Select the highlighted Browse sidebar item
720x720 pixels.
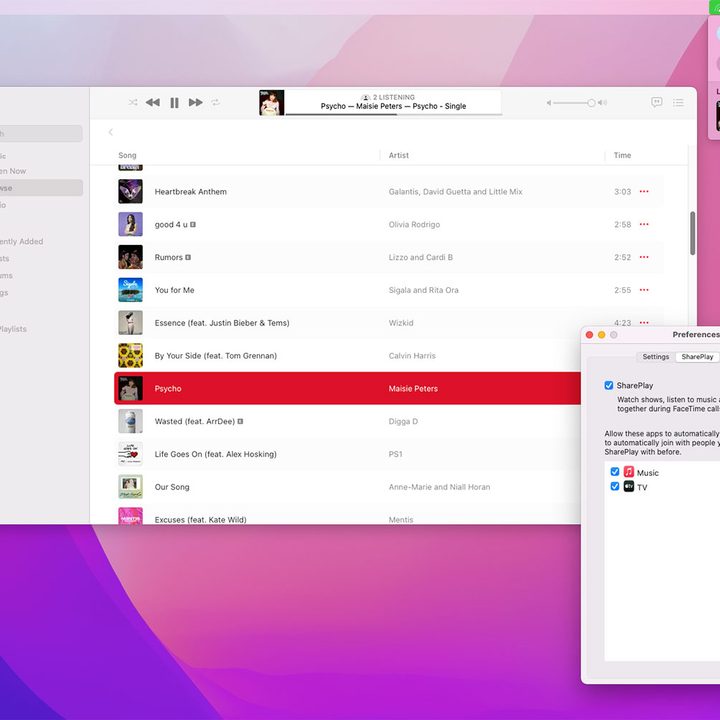[x=41, y=188]
